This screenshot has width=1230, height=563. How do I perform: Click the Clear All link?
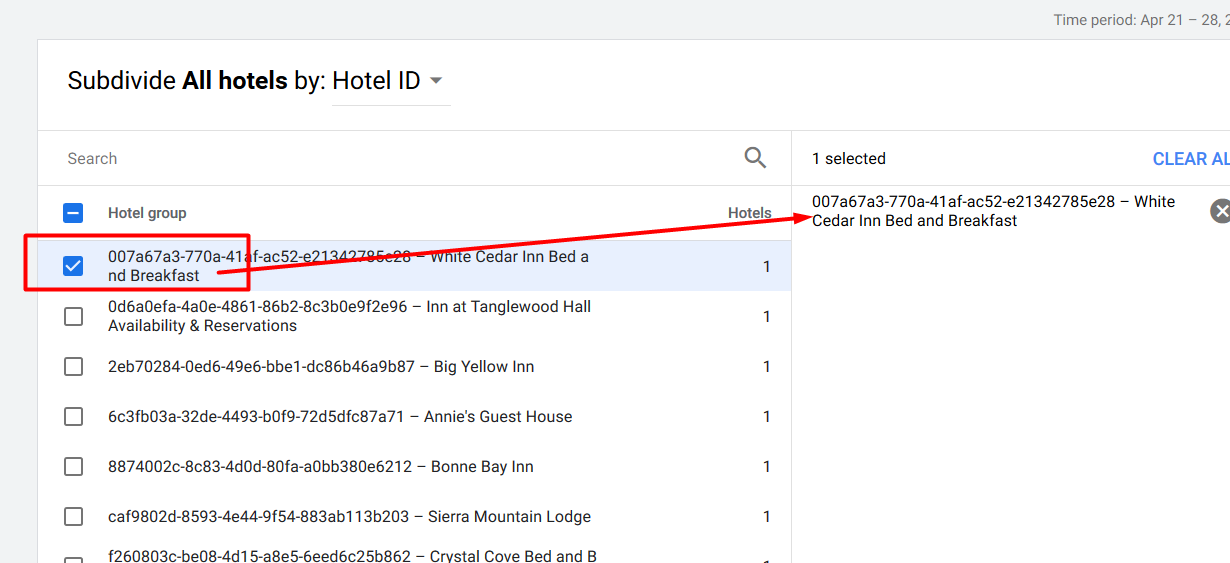pos(1191,159)
